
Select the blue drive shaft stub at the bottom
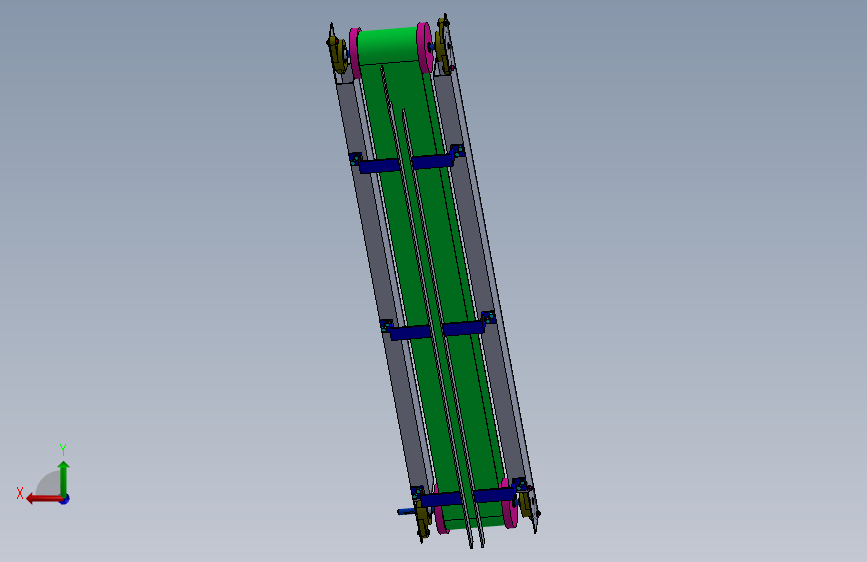point(406,512)
